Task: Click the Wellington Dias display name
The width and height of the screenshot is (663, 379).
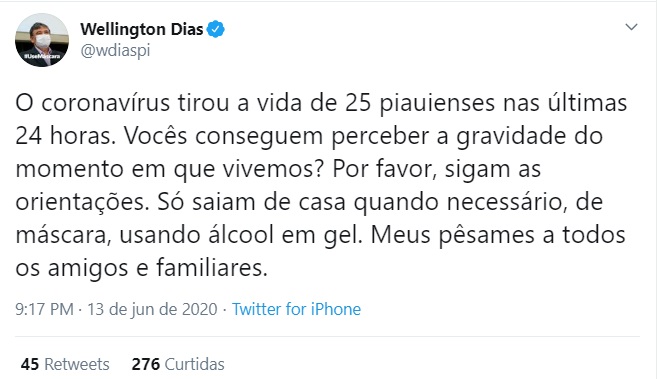Action: pyautogui.click(x=142, y=29)
